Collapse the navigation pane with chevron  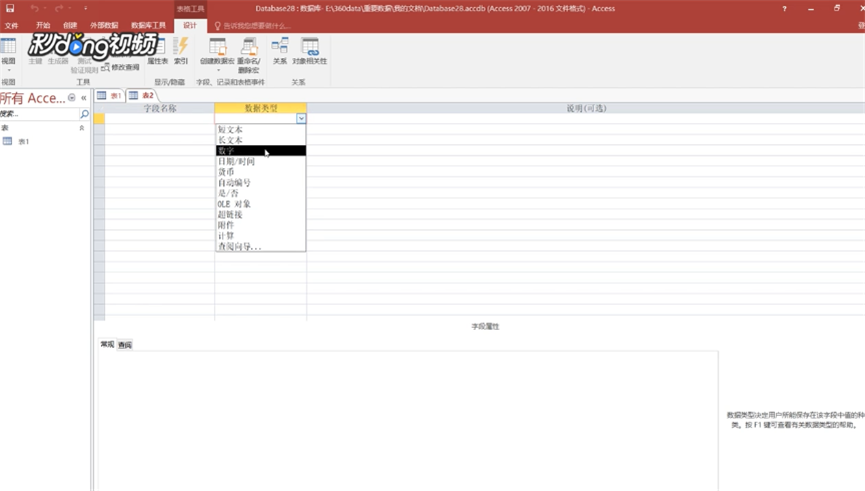click(84, 98)
